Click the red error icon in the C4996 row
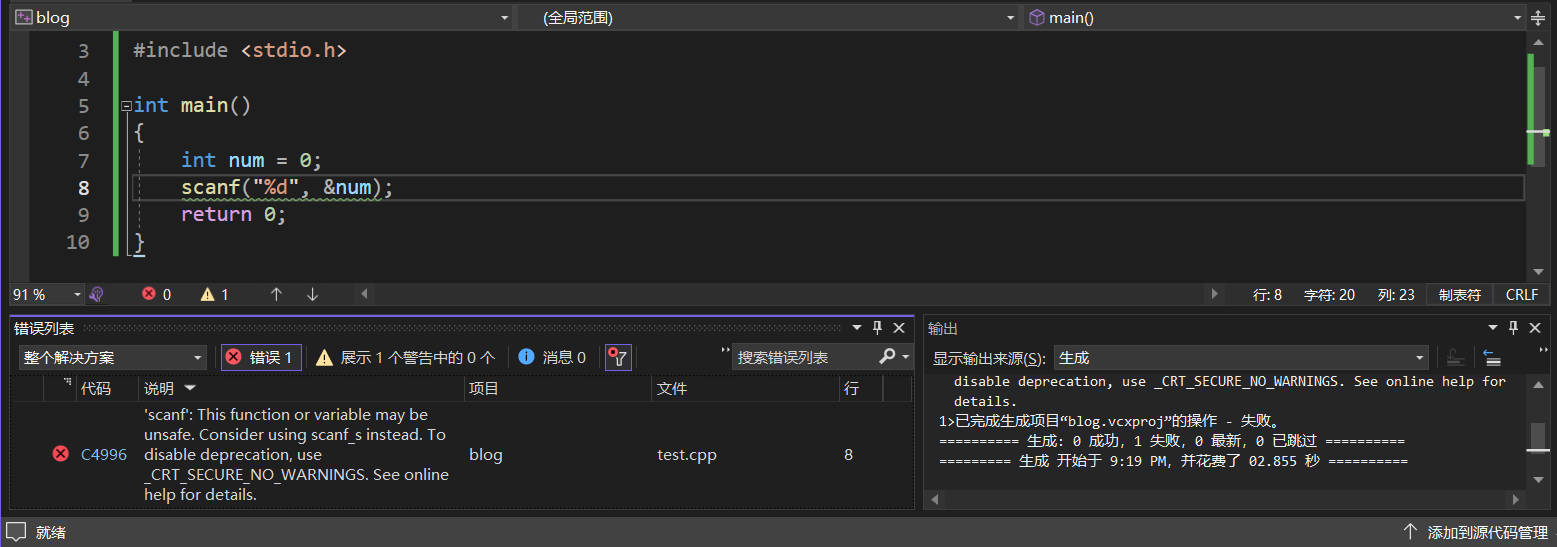The image size is (1557, 547). [x=60, y=454]
